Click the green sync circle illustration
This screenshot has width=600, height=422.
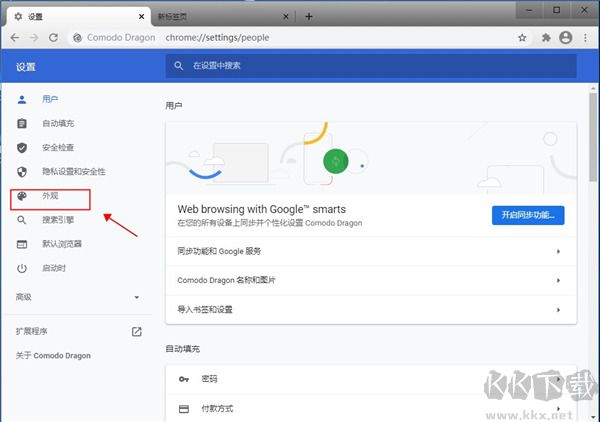click(x=336, y=161)
